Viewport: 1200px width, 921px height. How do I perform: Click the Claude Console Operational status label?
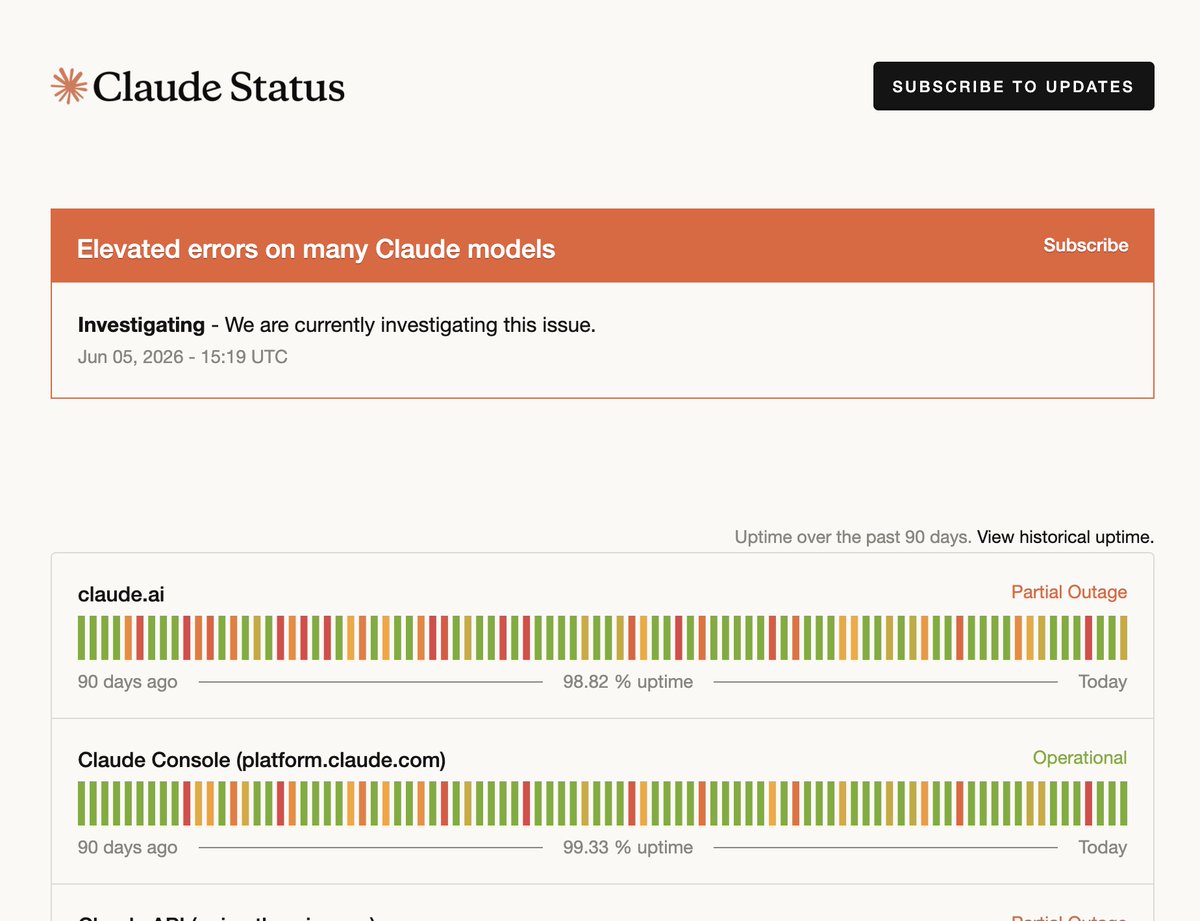(1080, 758)
